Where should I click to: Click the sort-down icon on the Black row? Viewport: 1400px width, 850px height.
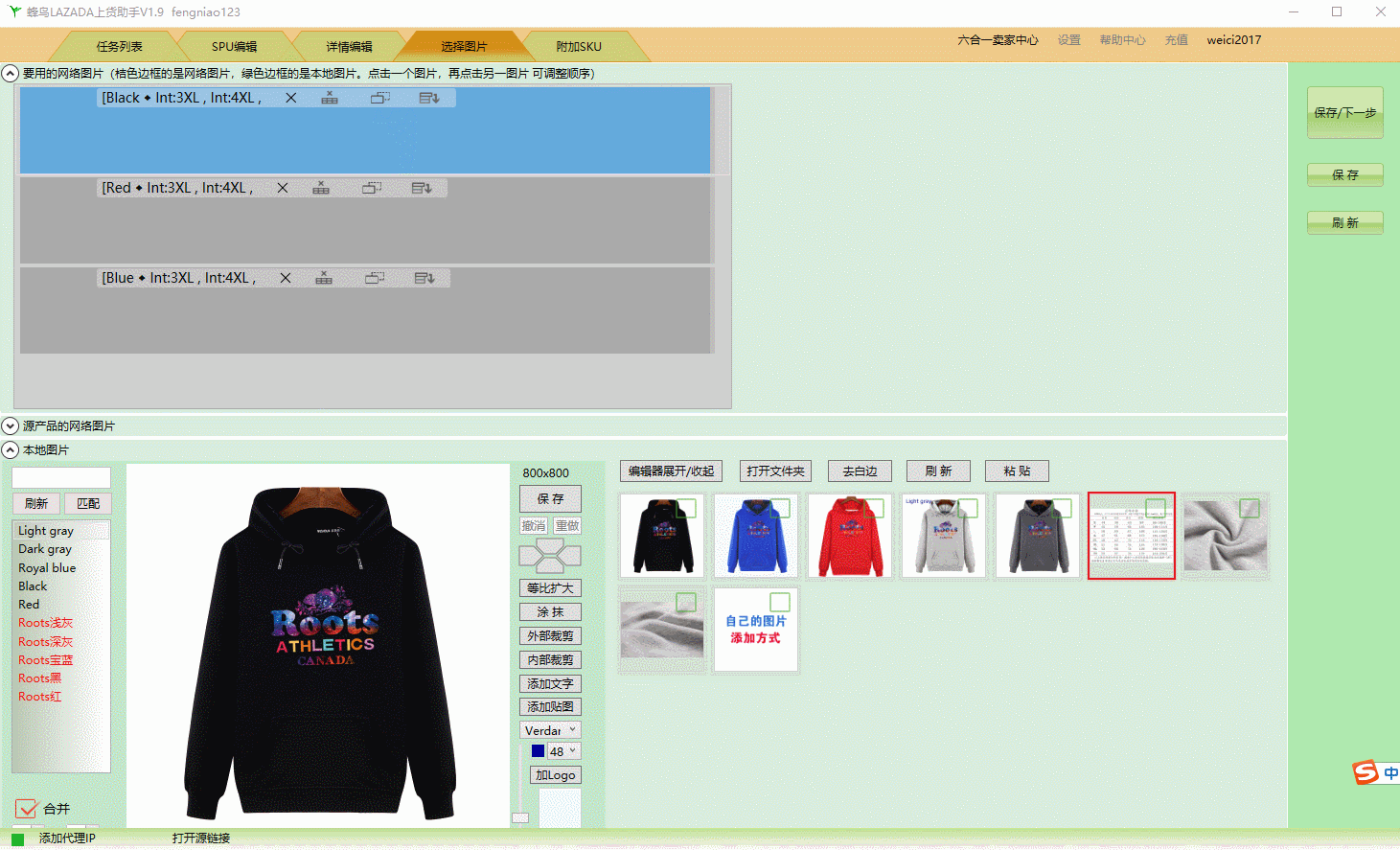click(x=428, y=98)
